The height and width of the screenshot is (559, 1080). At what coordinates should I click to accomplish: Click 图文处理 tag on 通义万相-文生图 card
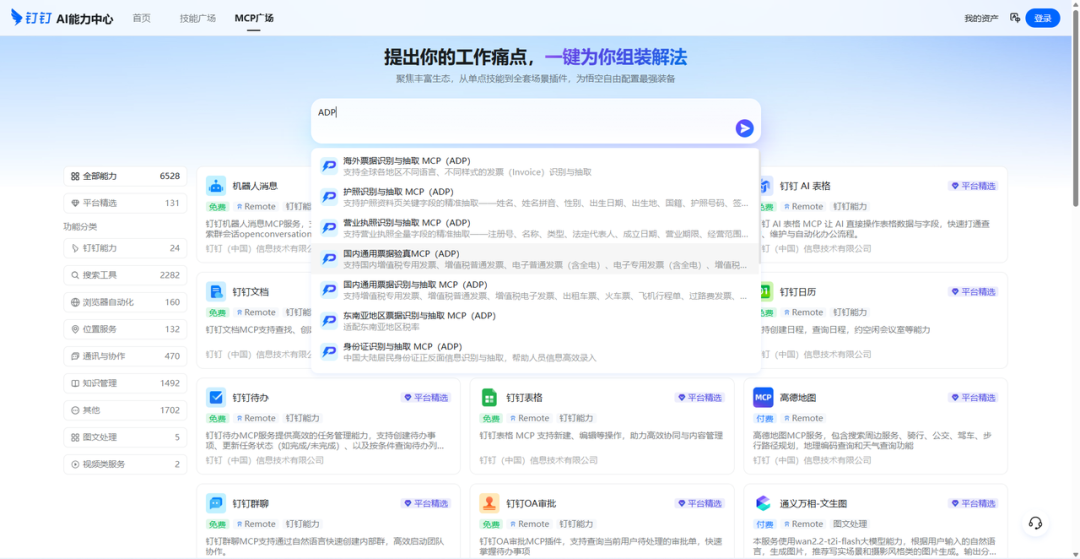pos(850,524)
